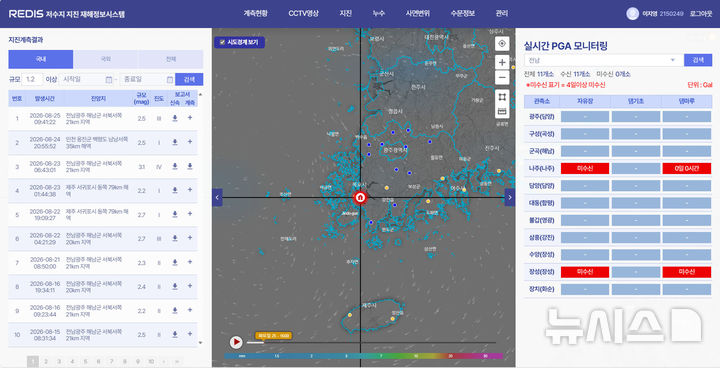
Task: Click the earthquake list scroll-down arrow
Action: point(200,343)
